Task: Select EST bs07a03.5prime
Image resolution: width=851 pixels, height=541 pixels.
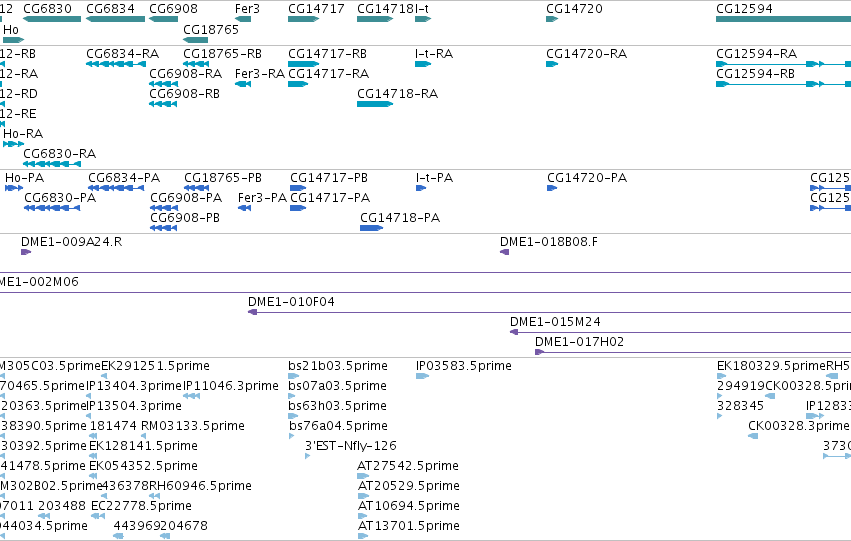Action: [292, 396]
